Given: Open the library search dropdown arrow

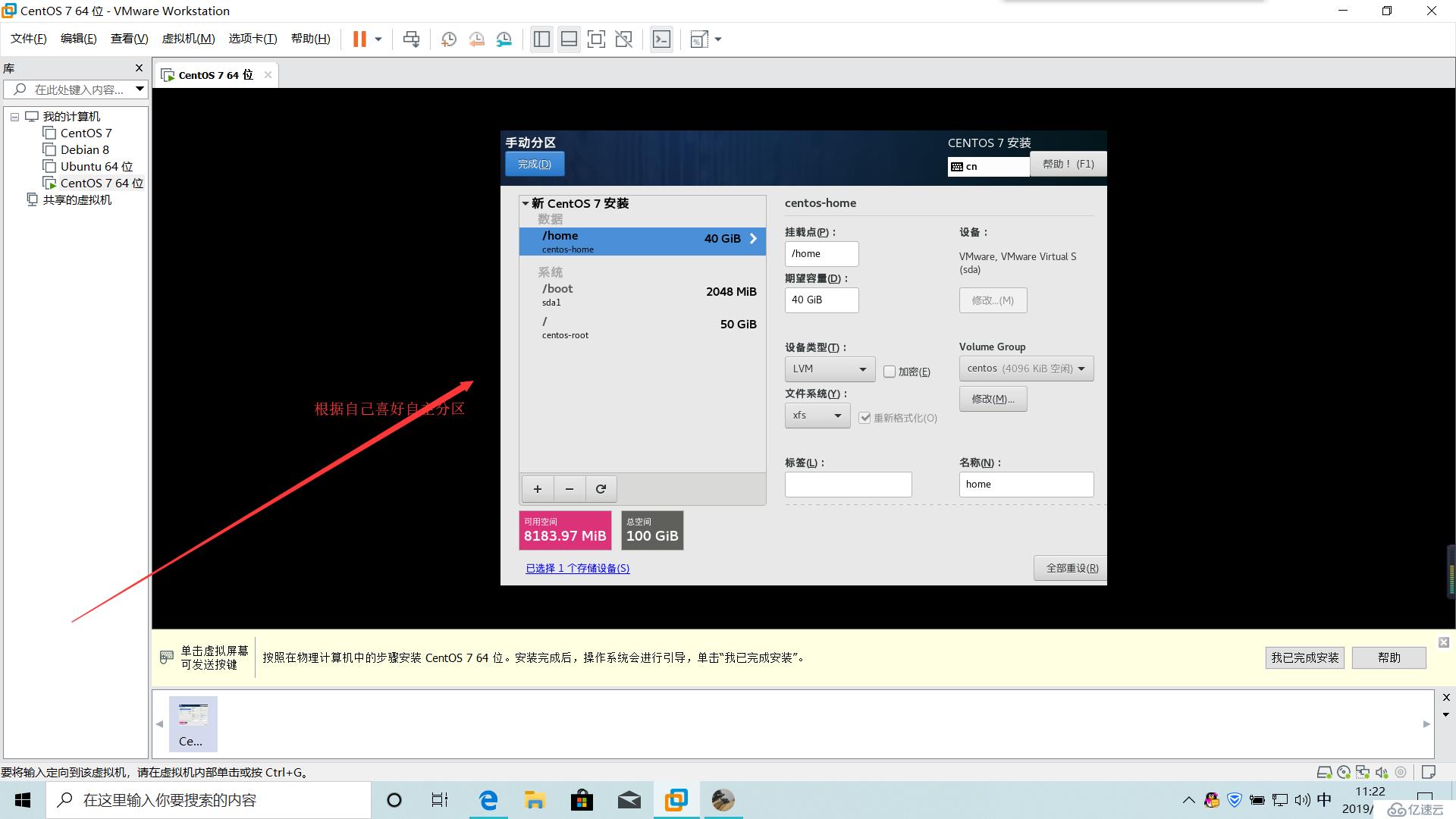Looking at the screenshot, I should coord(140,89).
